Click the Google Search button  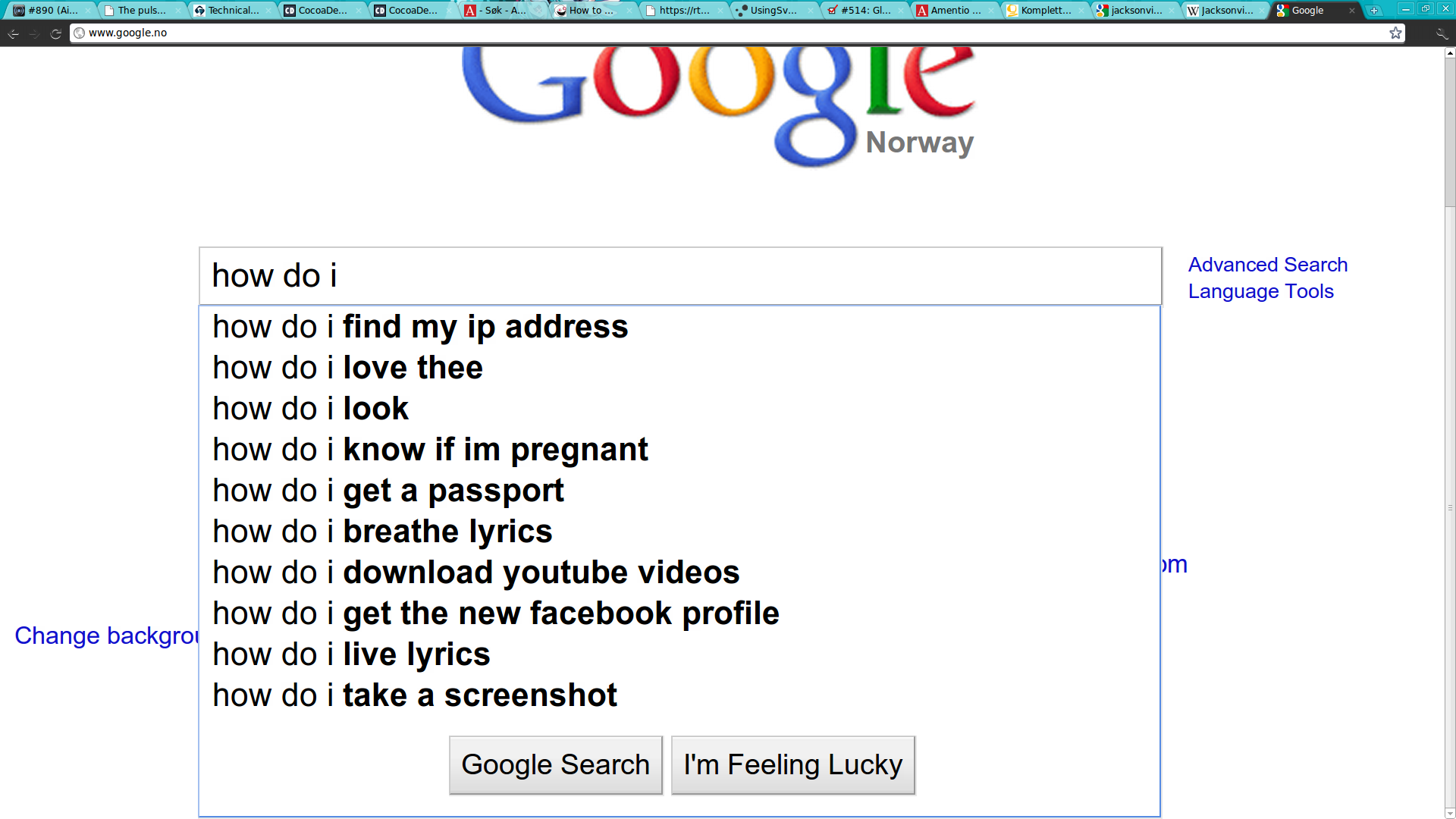556,765
